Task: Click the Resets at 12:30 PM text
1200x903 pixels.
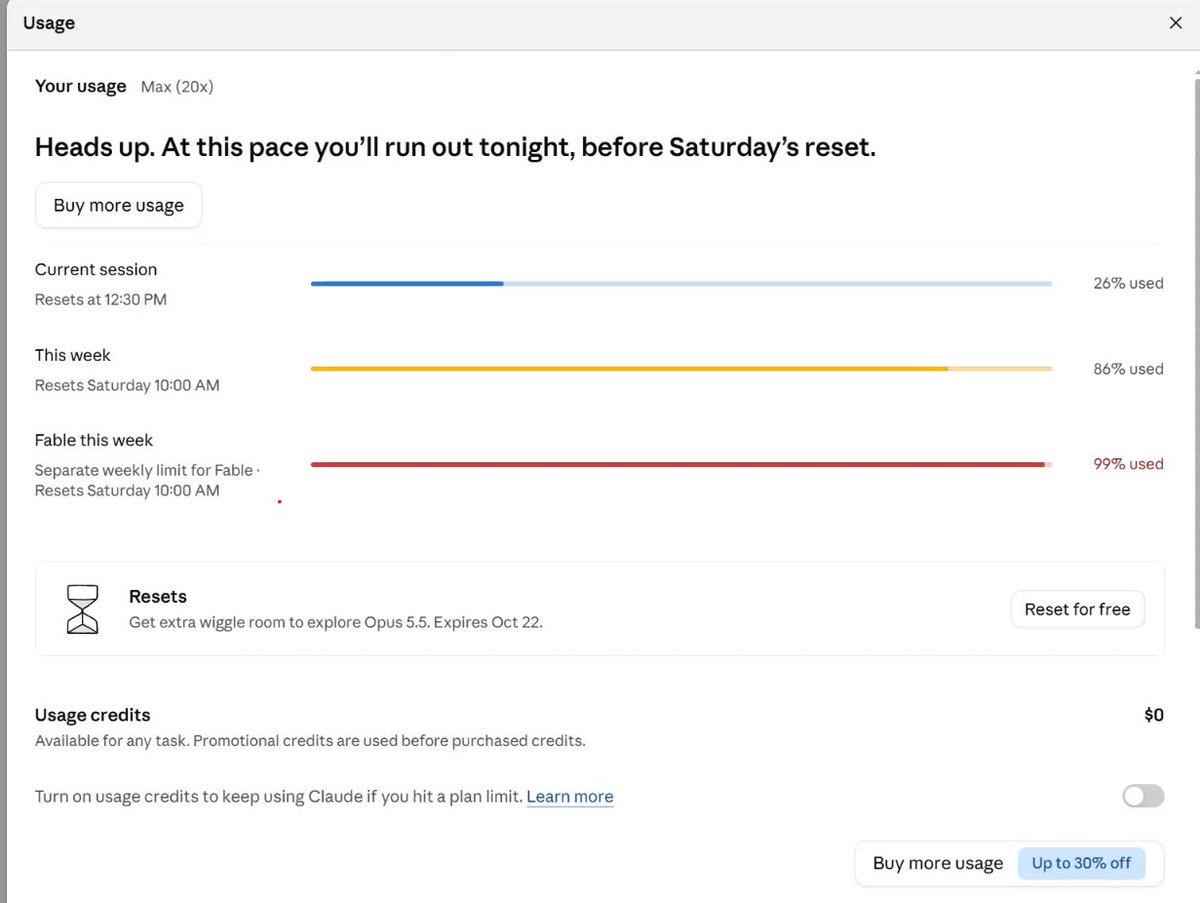Action: coord(101,300)
